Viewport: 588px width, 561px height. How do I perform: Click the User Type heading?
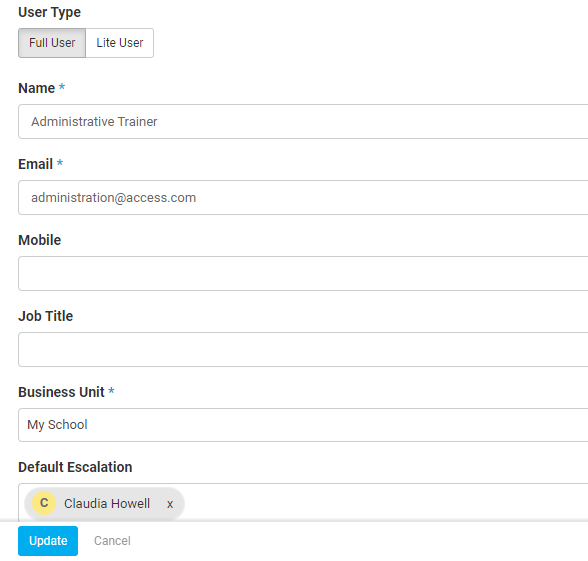click(x=50, y=12)
